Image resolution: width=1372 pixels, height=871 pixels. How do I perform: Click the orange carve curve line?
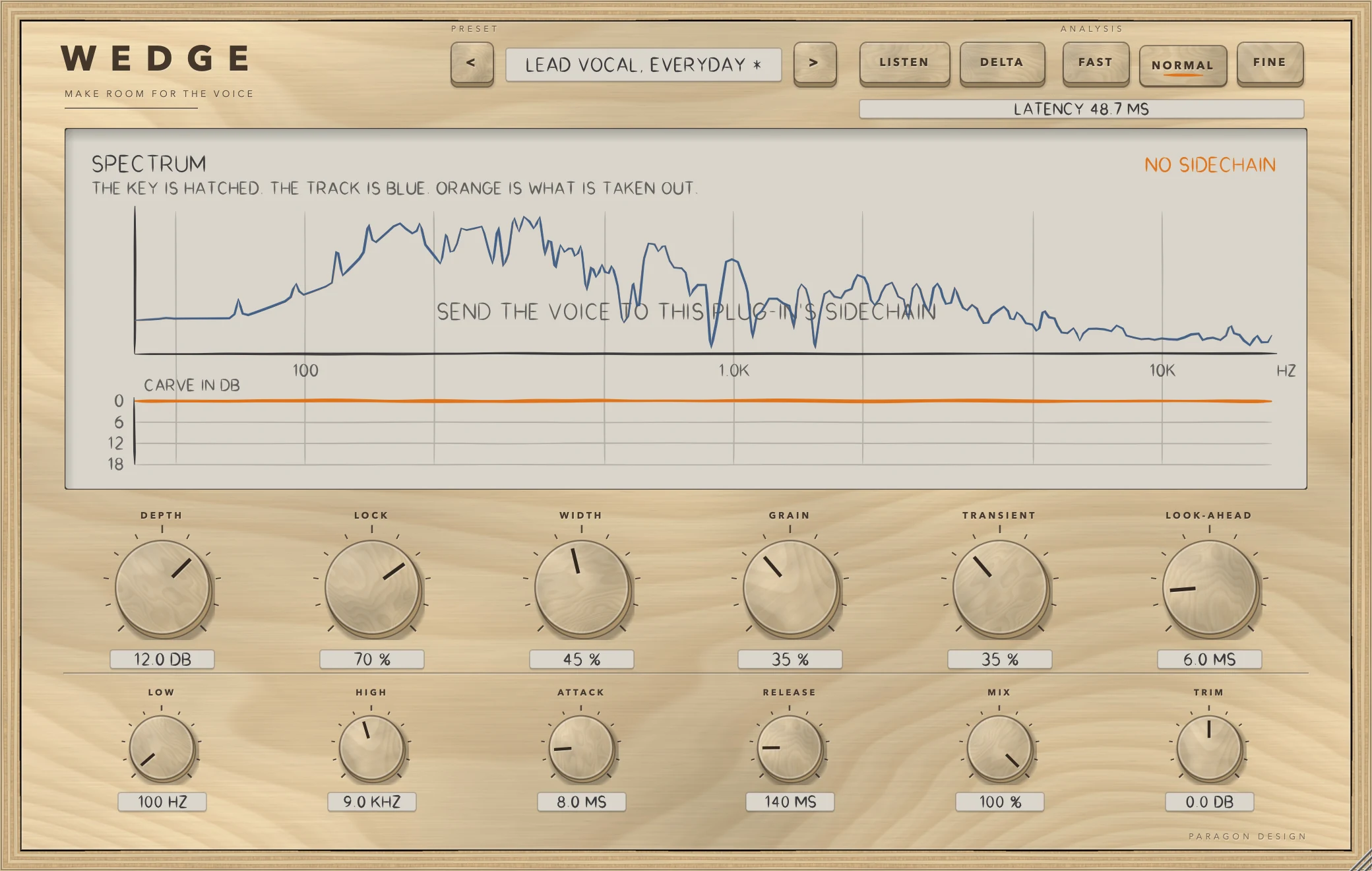point(702,401)
